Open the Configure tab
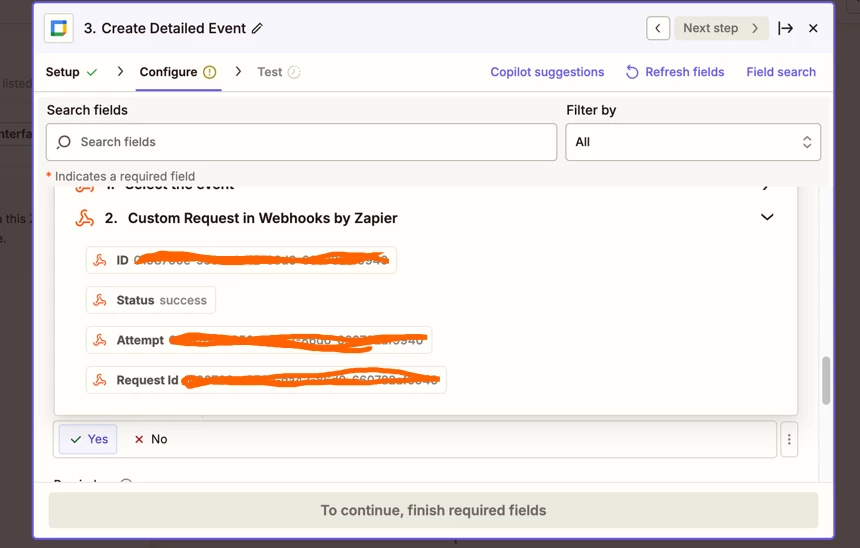 [178, 72]
